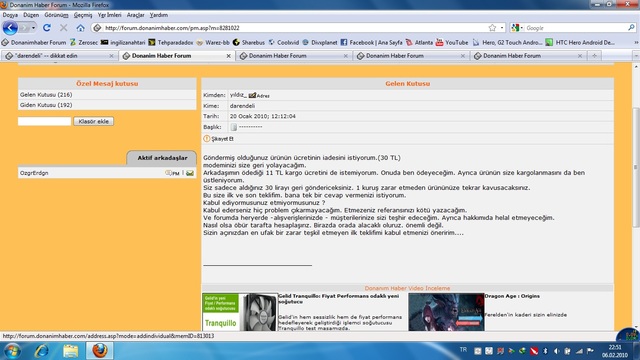Go to the Firefox home page icon
The width and height of the screenshot is (640, 360).
click(x=80, y=28)
